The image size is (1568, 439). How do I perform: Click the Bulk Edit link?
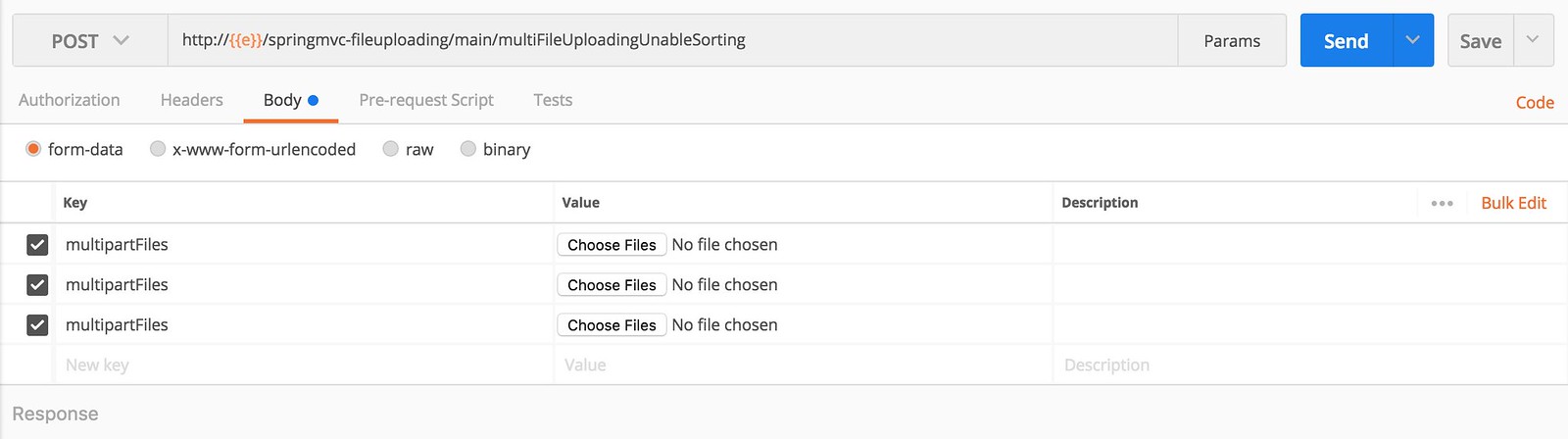tap(1513, 203)
